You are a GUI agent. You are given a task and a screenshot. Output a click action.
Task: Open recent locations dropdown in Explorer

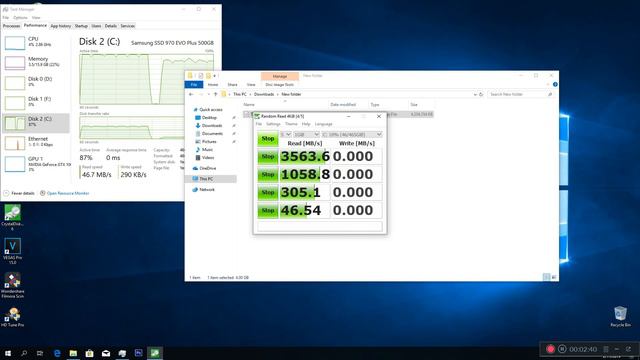pyautogui.click(x=209, y=94)
